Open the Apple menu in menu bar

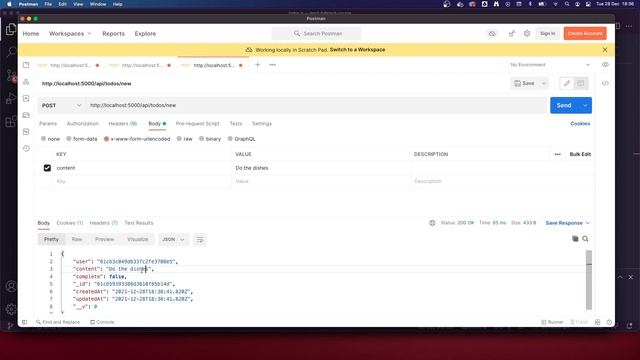coord(9,4)
